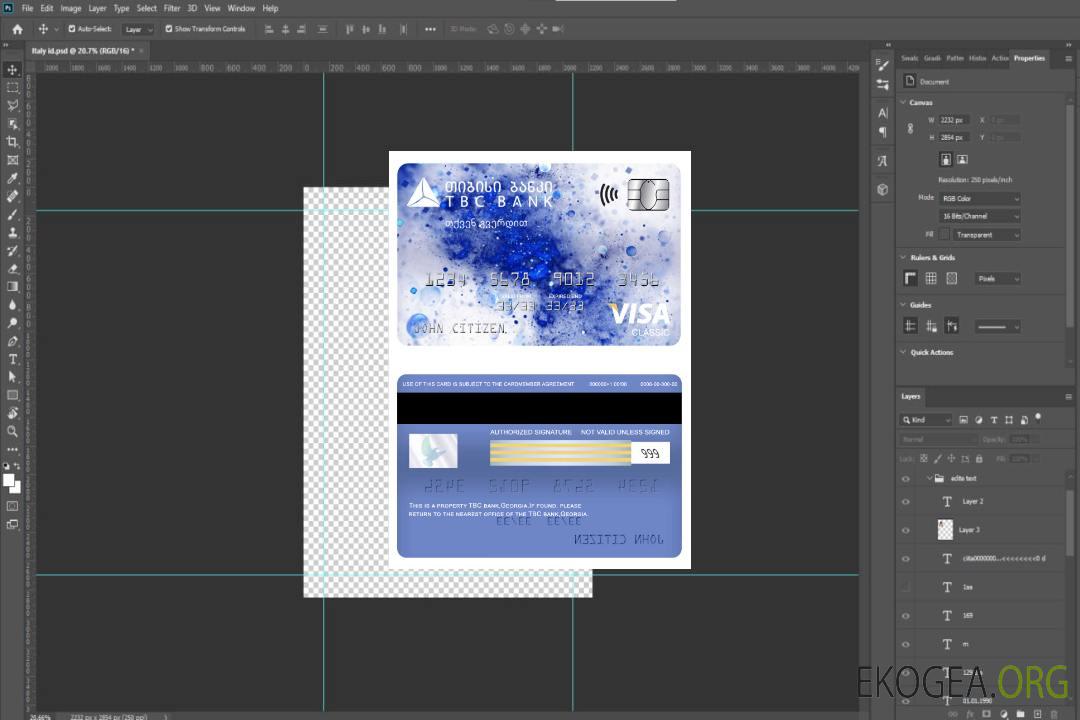Set canvas to landscape orientation
This screenshot has height=720, width=1080.
pyautogui.click(x=962, y=160)
